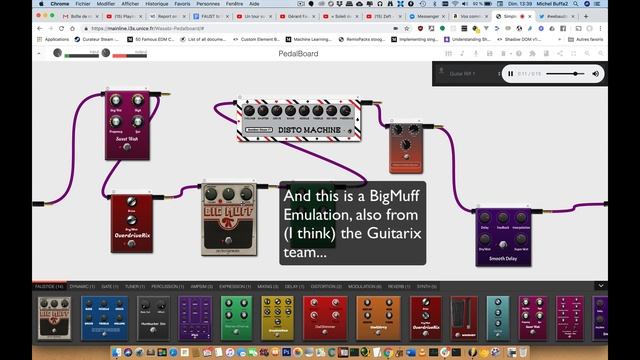The height and width of the screenshot is (360, 640).
Task: Open the Disto Machine preset dropdown
Action: (259, 130)
